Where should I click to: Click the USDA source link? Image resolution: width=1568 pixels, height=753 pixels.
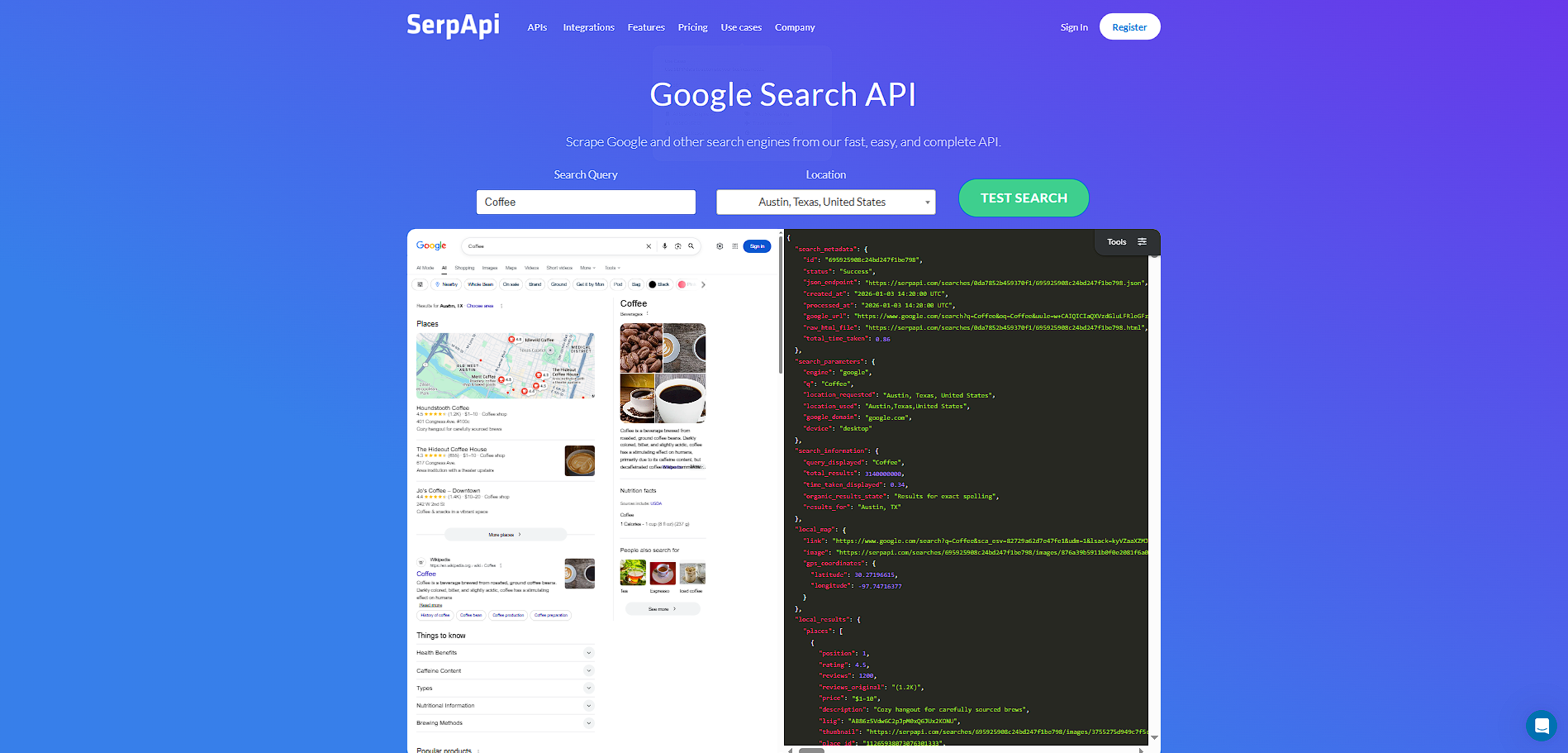[656, 503]
